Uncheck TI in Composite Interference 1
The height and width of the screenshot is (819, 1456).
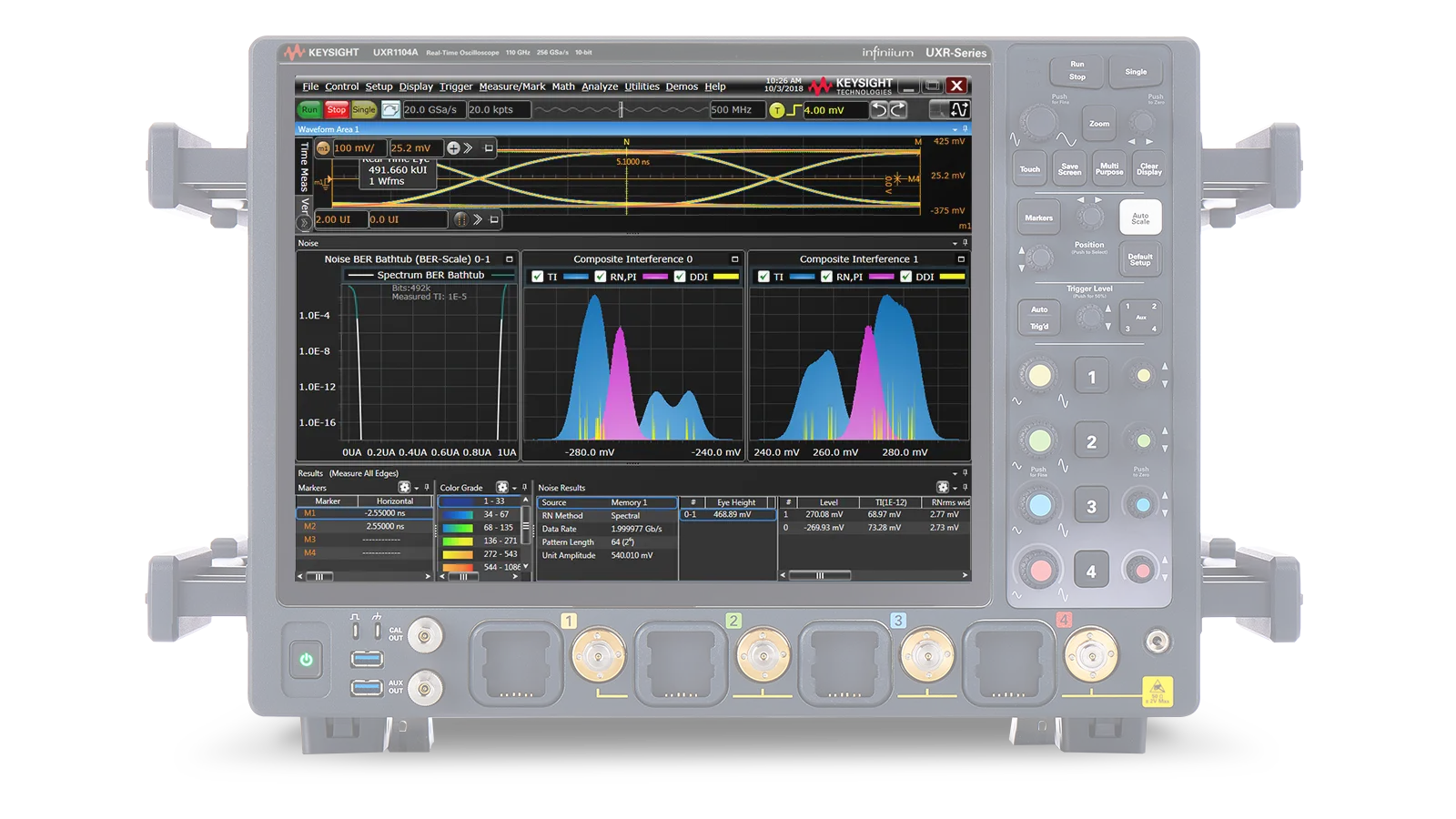764,277
